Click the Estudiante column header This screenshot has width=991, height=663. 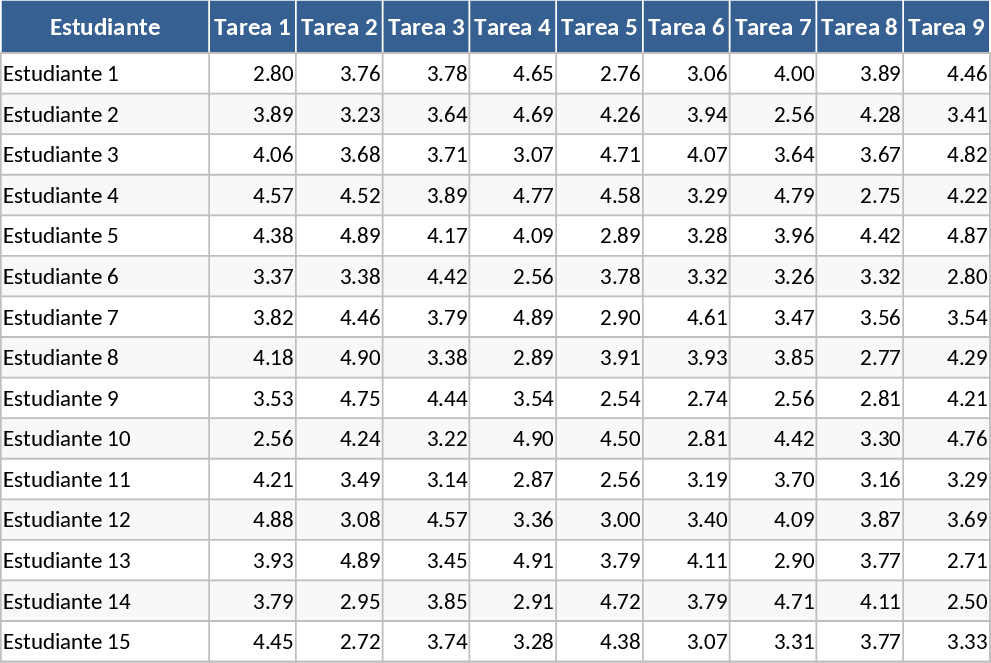click(x=105, y=27)
